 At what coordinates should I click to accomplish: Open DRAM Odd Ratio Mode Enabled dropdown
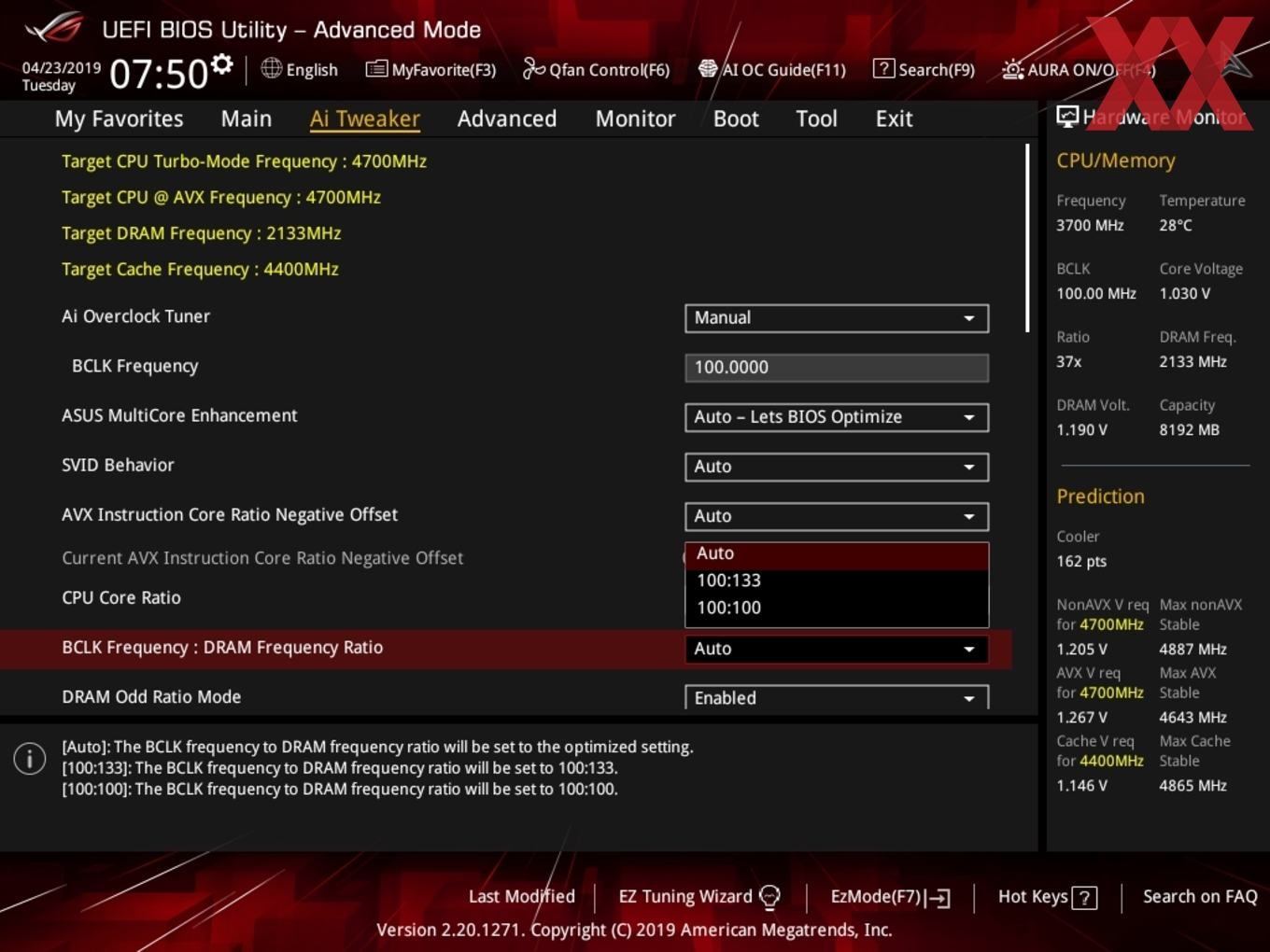coord(837,697)
